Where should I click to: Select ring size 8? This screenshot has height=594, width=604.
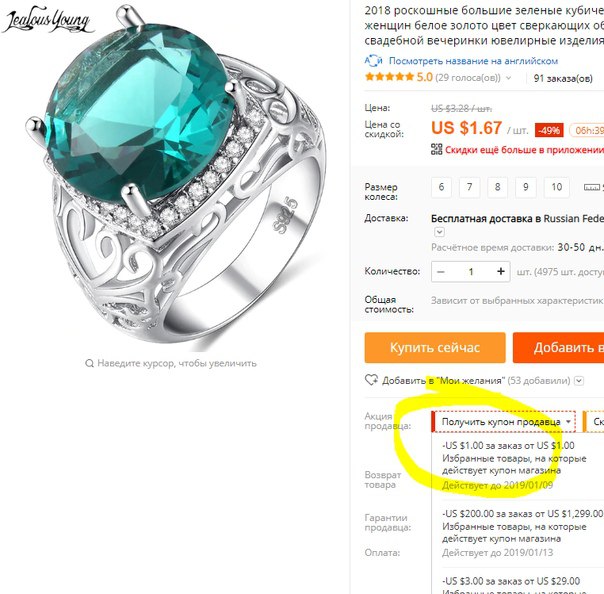(x=497, y=187)
